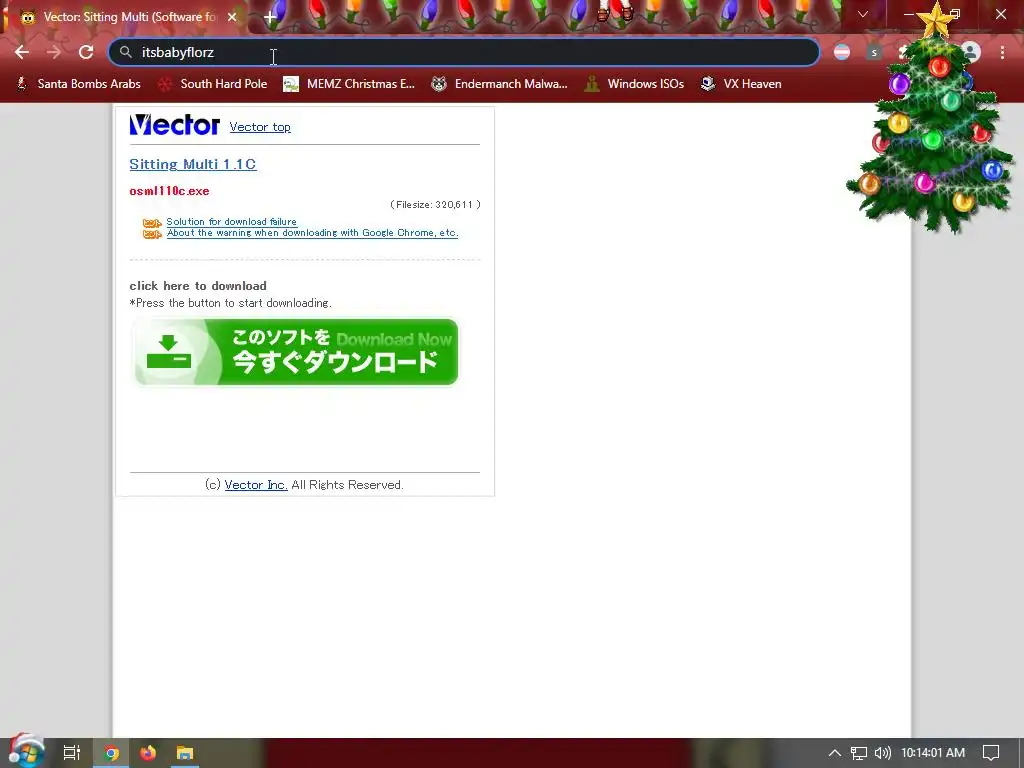Screen dimensions: 1024x768
Task: Close the Vector: Sitting Multi tab
Action: tap(232, 17)
